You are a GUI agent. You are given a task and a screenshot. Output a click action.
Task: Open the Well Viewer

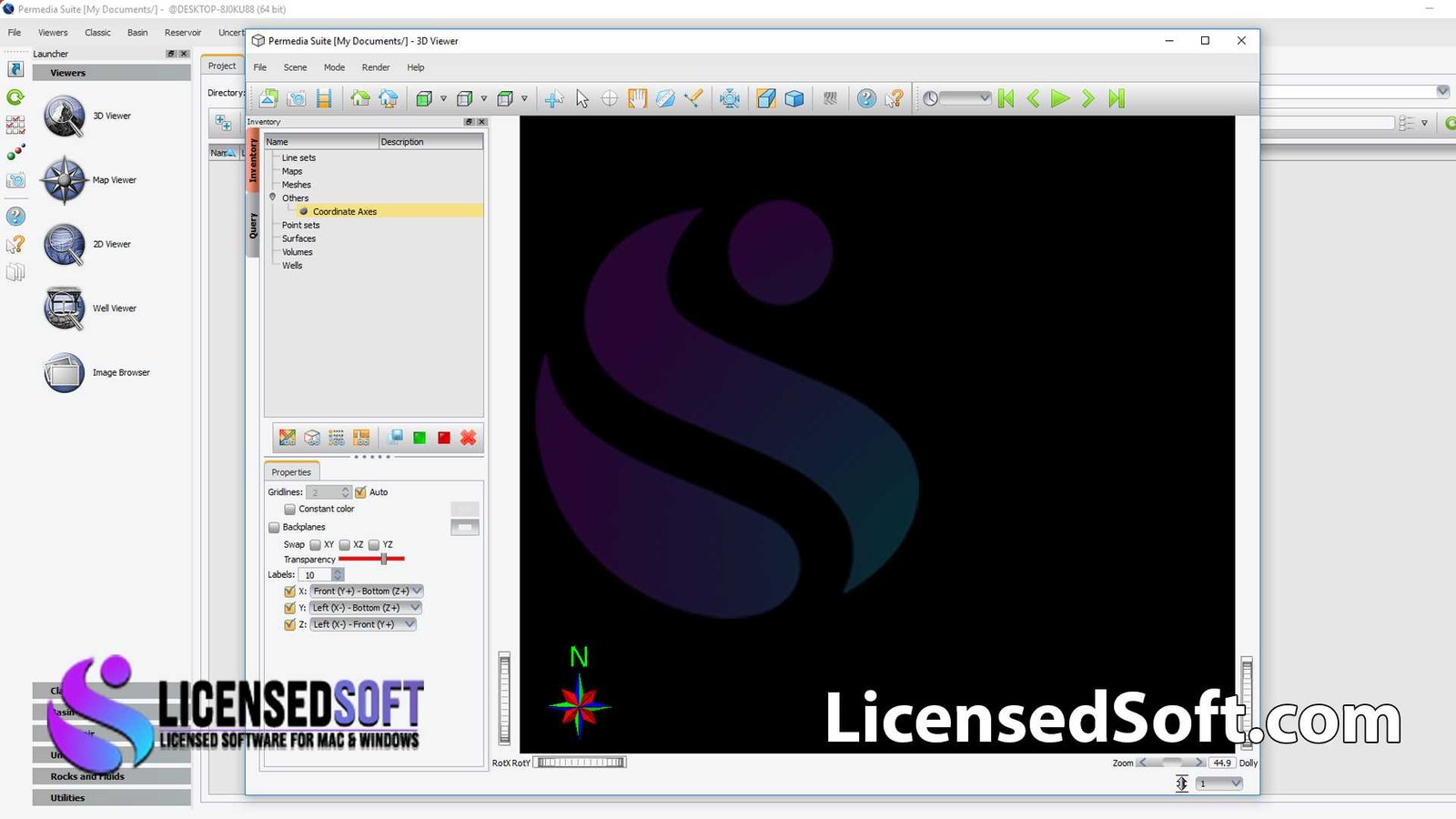coord(64,308)
